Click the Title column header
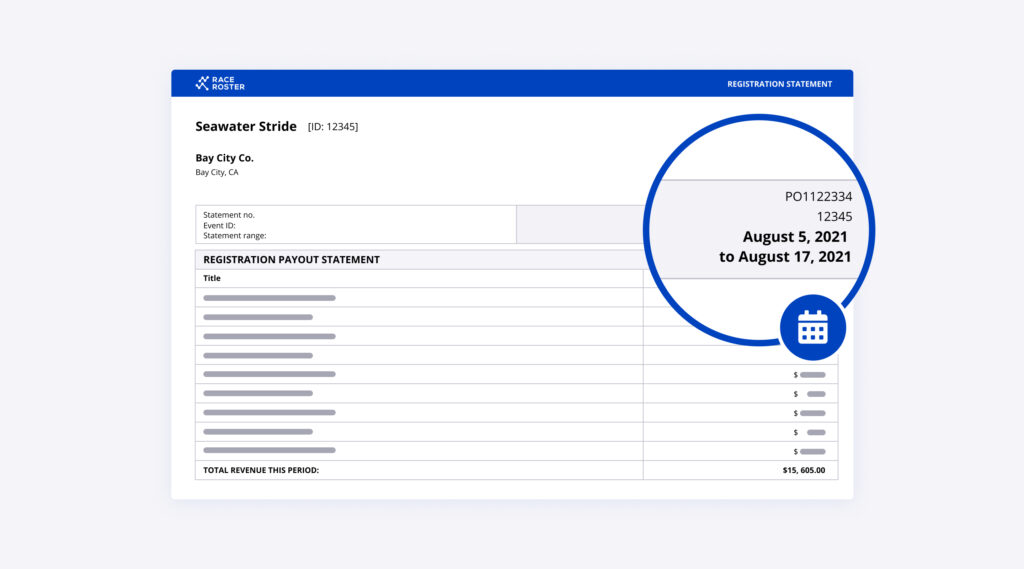The height and width of the screenshot is (569, 1024). 212,278
